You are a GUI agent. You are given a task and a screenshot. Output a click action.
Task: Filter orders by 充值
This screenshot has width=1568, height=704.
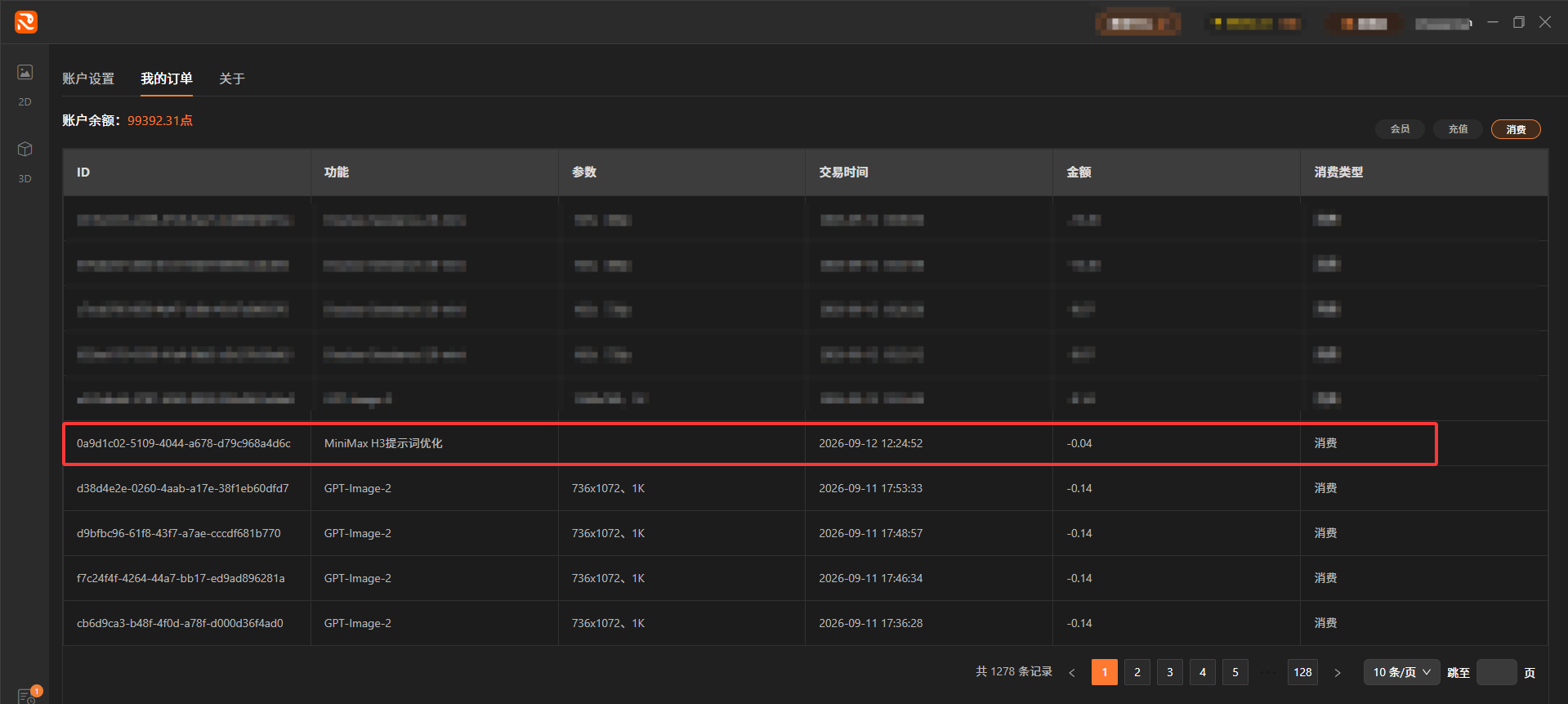tap(1459, 129)
